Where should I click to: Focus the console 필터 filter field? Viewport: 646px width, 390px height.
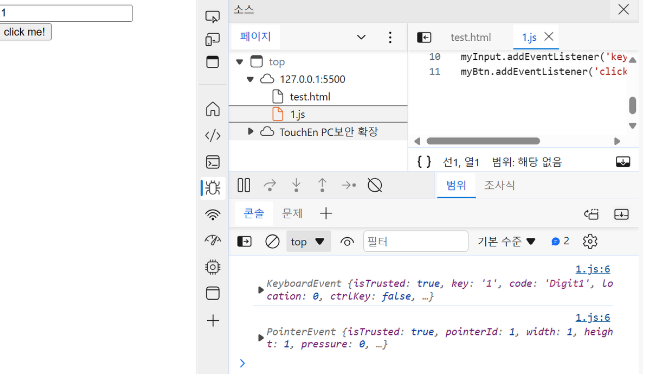pos(416,241)
